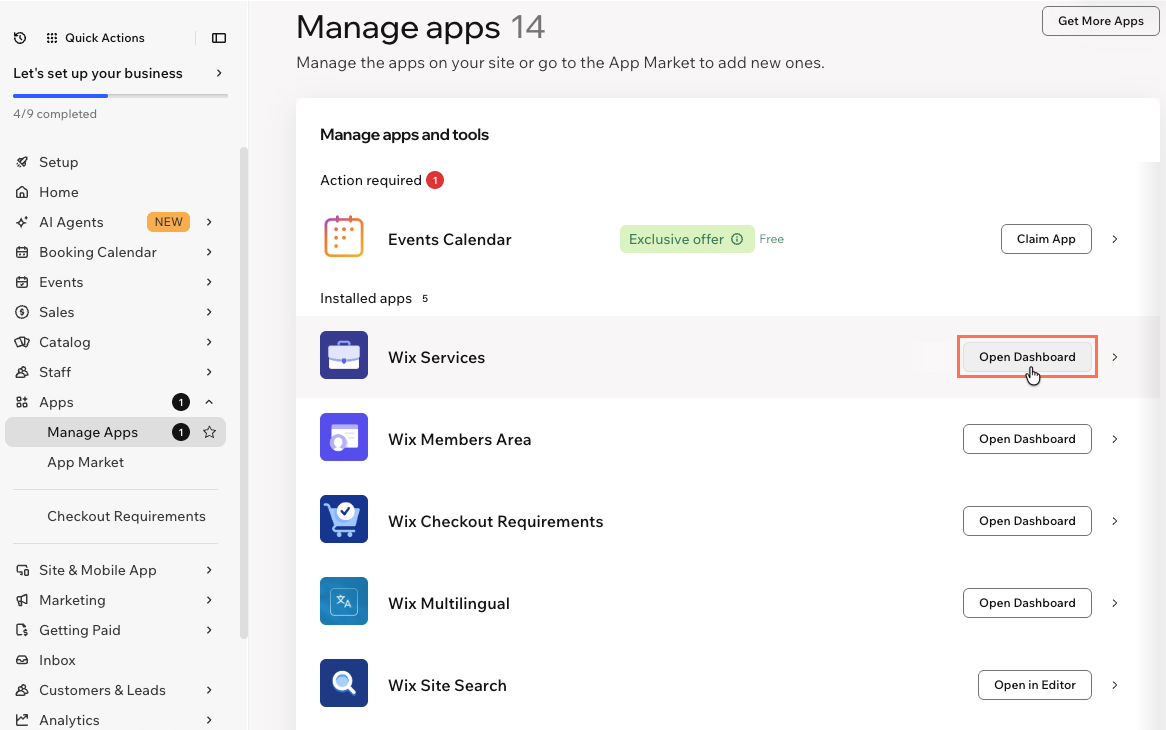Open Wix Members Area row chevron
The width and height of the screenshot is (1166, 730).
1115,439
